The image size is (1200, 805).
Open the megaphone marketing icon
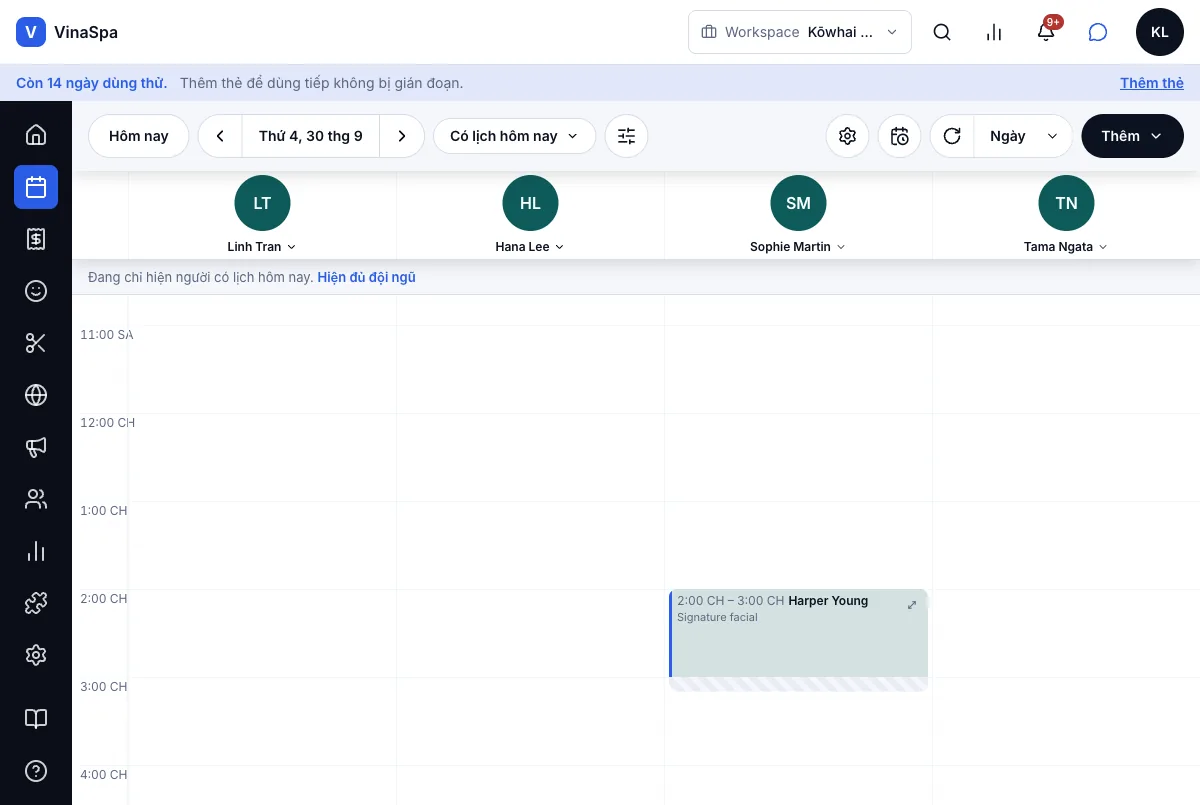click(x=36, y=447)
